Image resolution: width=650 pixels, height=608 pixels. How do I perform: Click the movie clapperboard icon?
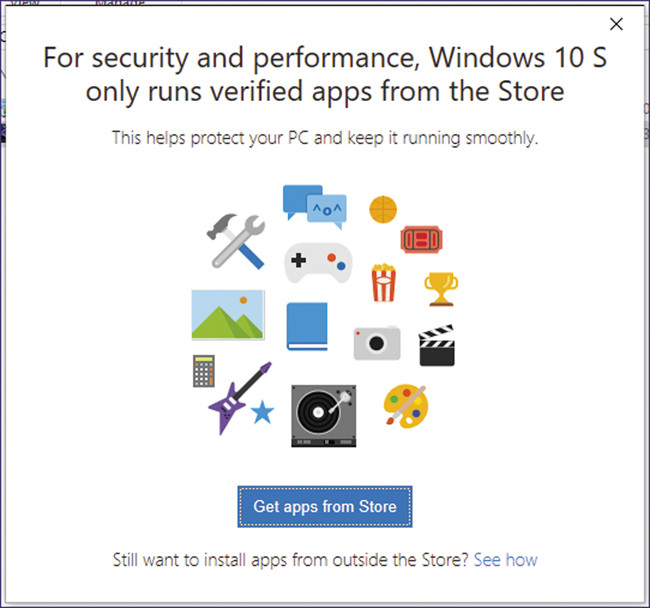[436, 345]
